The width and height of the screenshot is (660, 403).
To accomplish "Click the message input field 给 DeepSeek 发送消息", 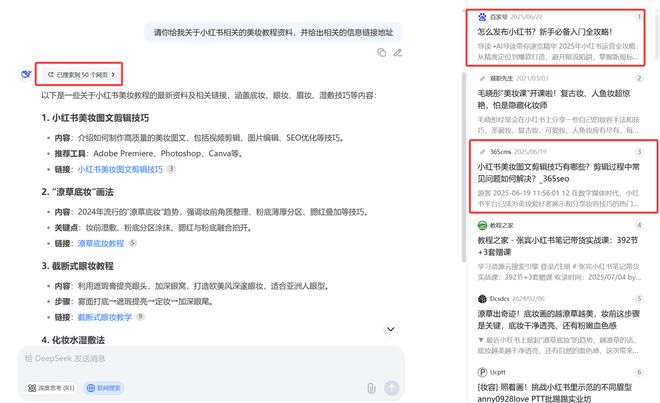I will (x=210, y=359).
